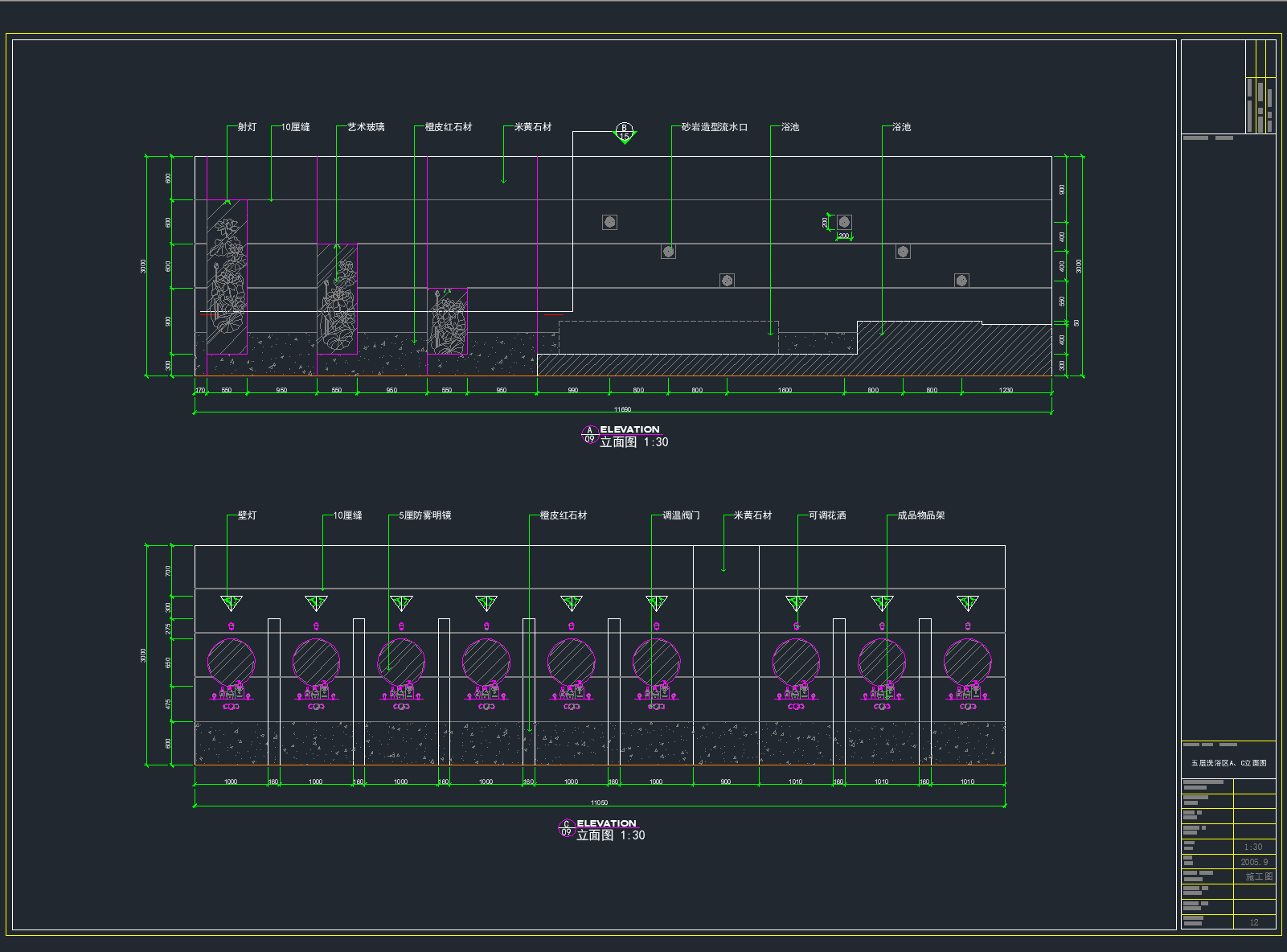Click 米黄石材 label in the bottom elevation
1287x952 pixels.
[752, 515]
